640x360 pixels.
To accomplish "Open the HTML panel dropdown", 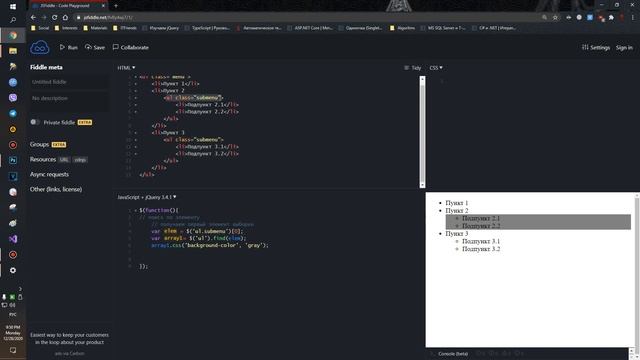I will coord(126,68).
